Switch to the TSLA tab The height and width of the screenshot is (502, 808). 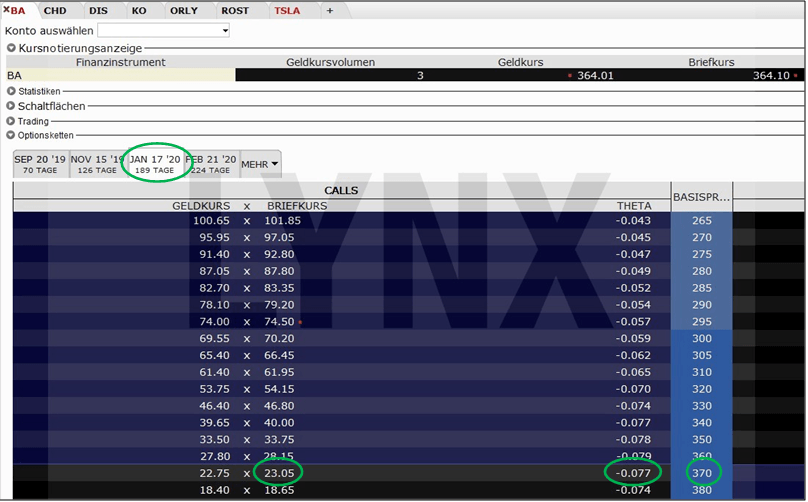tap(287, 11)
